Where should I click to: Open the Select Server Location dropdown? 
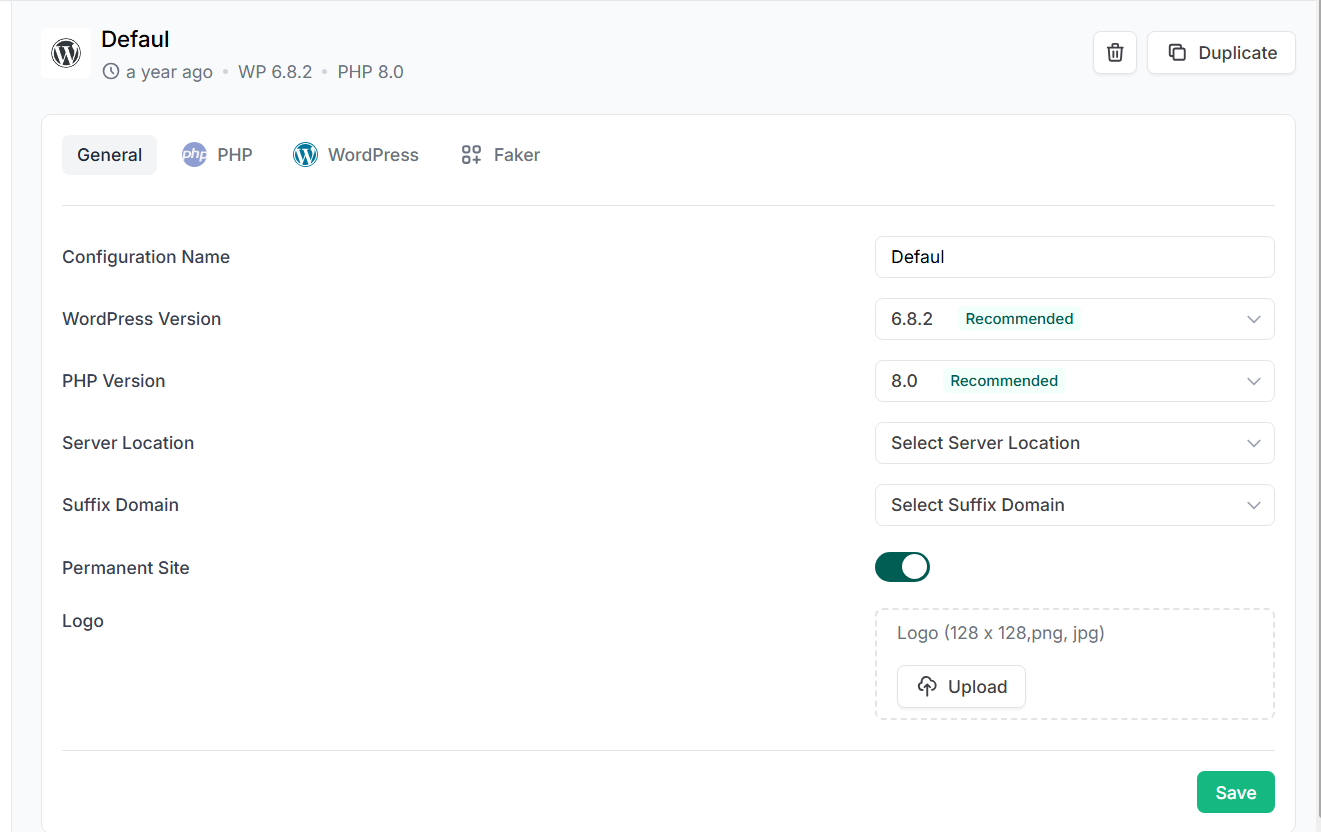tap(1074, 443)
